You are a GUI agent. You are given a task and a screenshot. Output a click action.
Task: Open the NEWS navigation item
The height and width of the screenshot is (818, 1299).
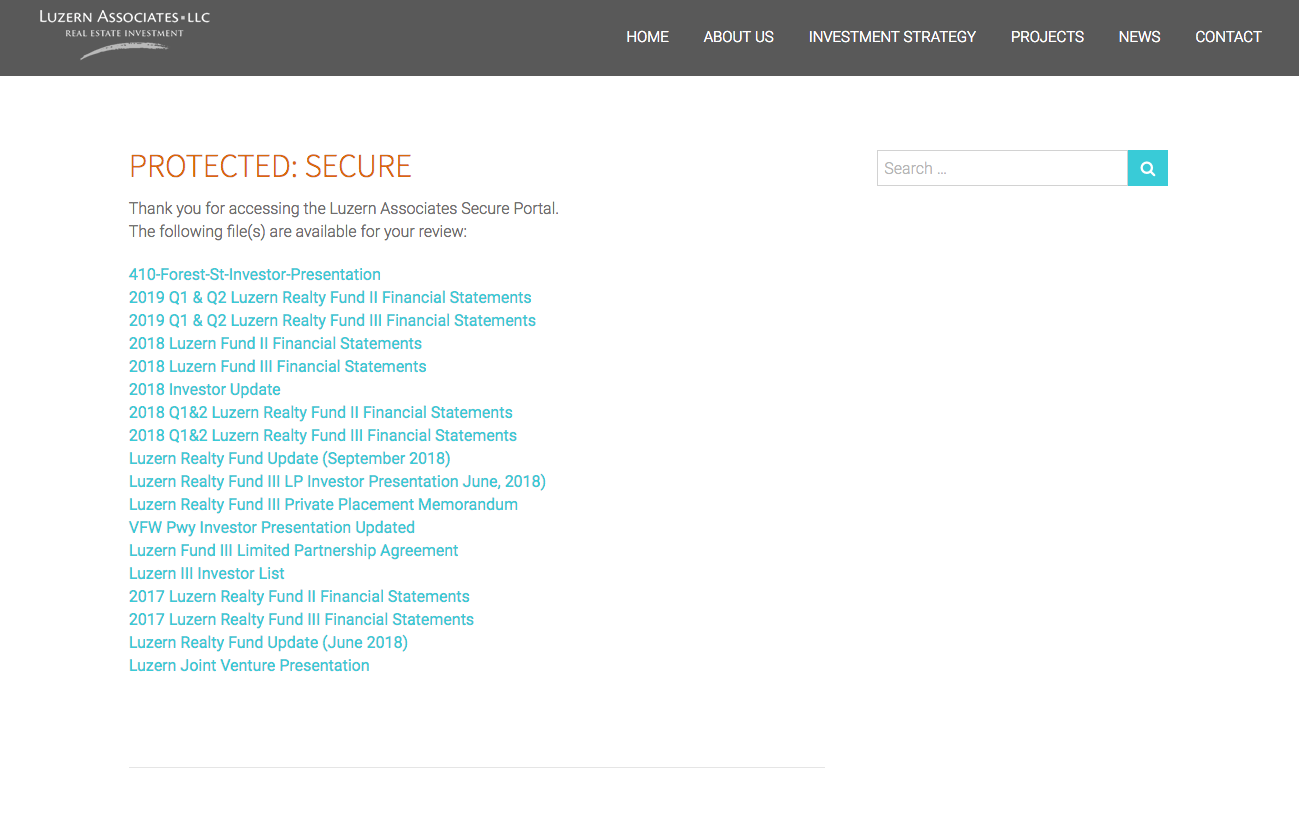pos(1139,37)
